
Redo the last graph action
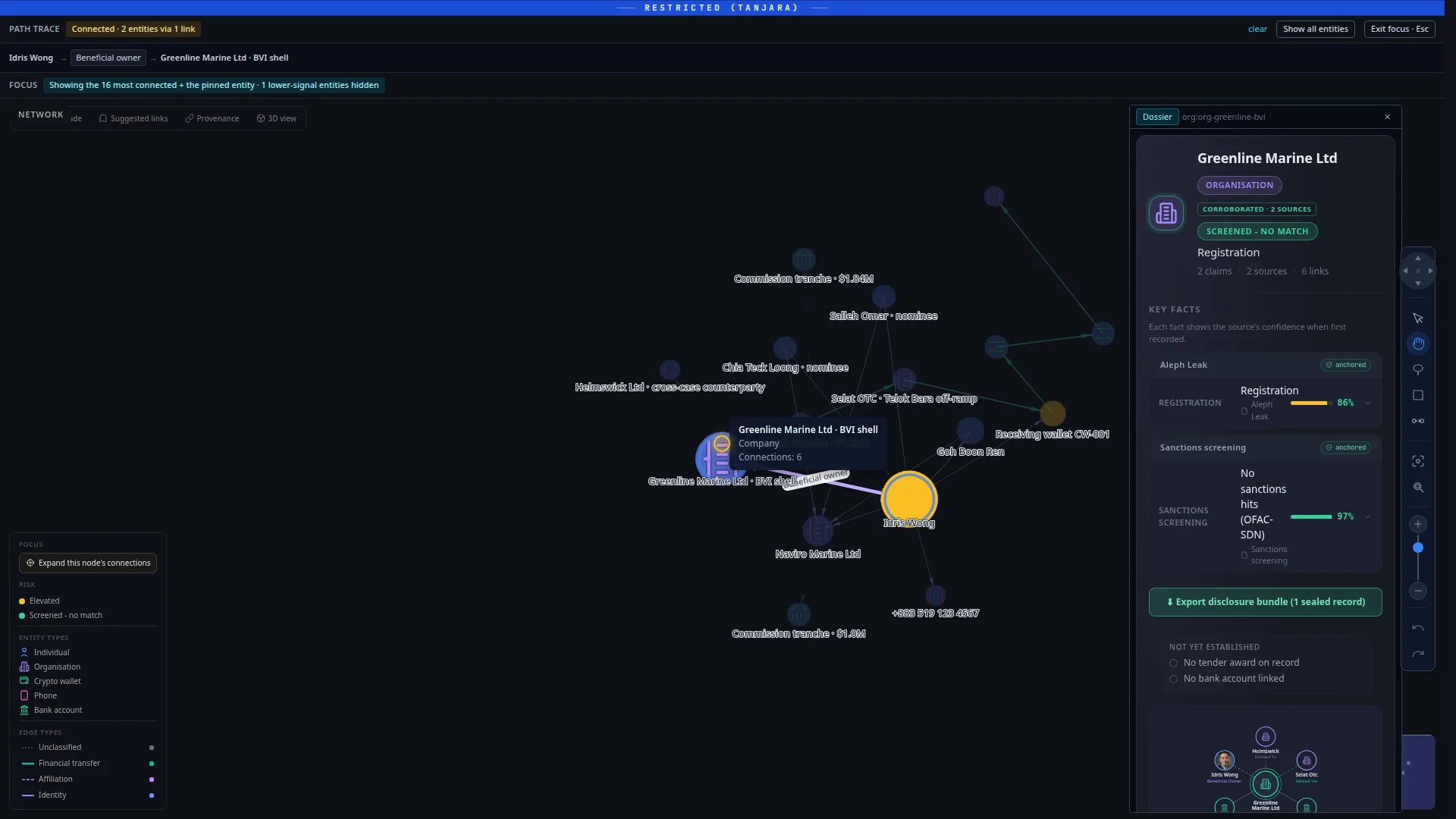coord(1417,654)
